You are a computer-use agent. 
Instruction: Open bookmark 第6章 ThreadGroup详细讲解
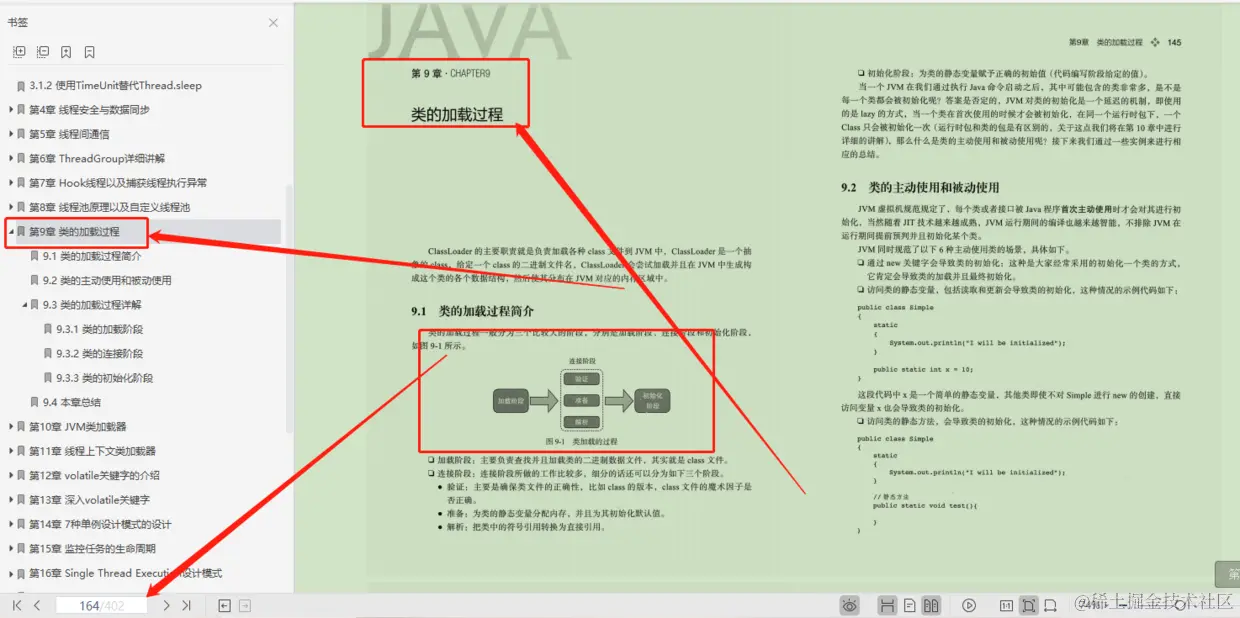[97, 158]
